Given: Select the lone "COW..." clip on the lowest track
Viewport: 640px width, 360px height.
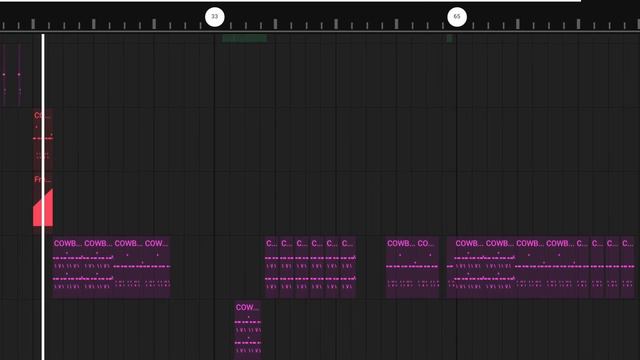Looking at the screenshot, I should 248,330.
